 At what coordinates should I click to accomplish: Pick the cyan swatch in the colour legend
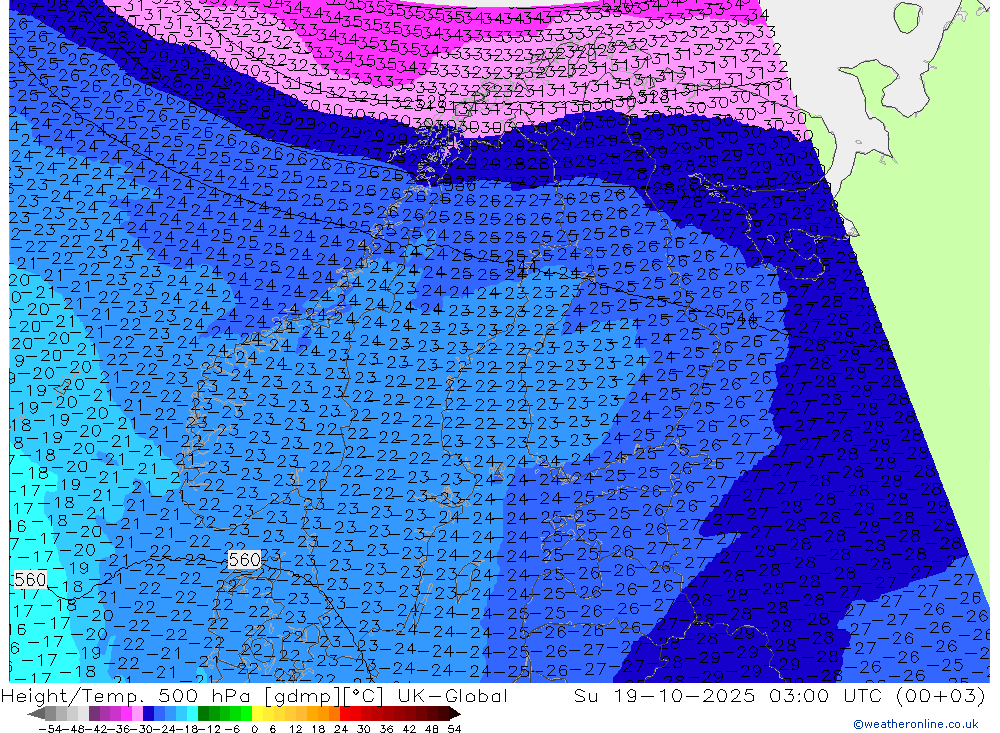point(192,713)
